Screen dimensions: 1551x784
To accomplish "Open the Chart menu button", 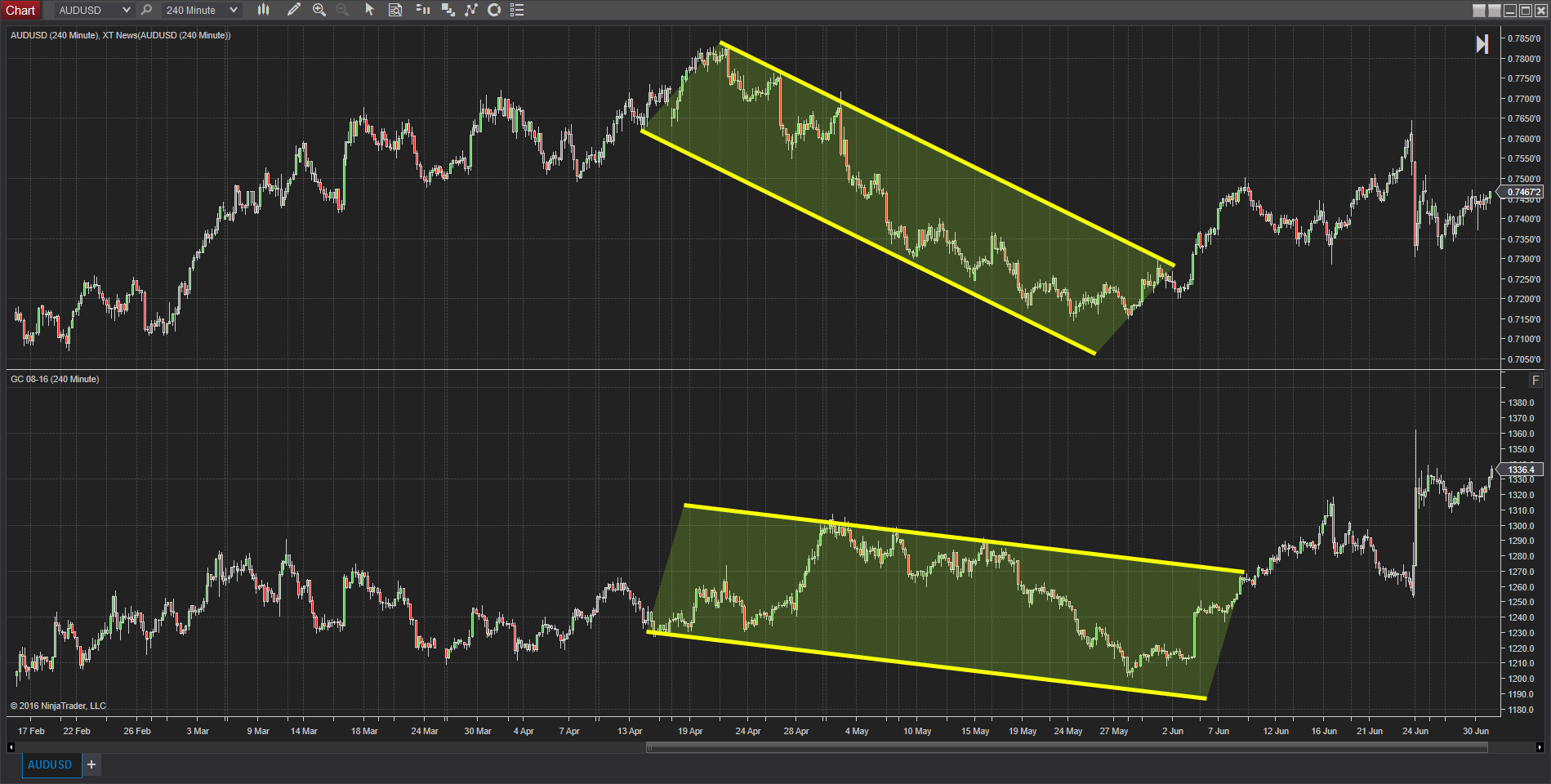I will 21,10.
